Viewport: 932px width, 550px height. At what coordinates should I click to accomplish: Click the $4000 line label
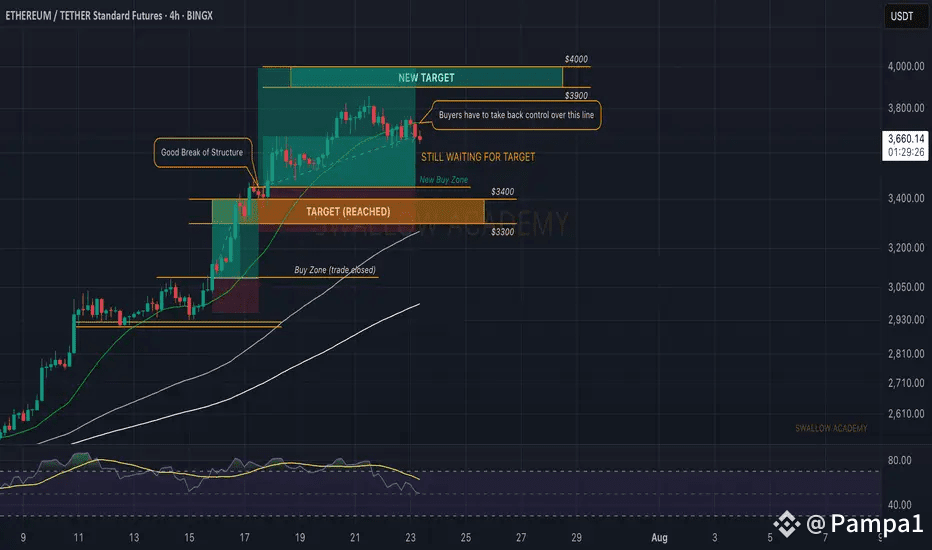576,59
